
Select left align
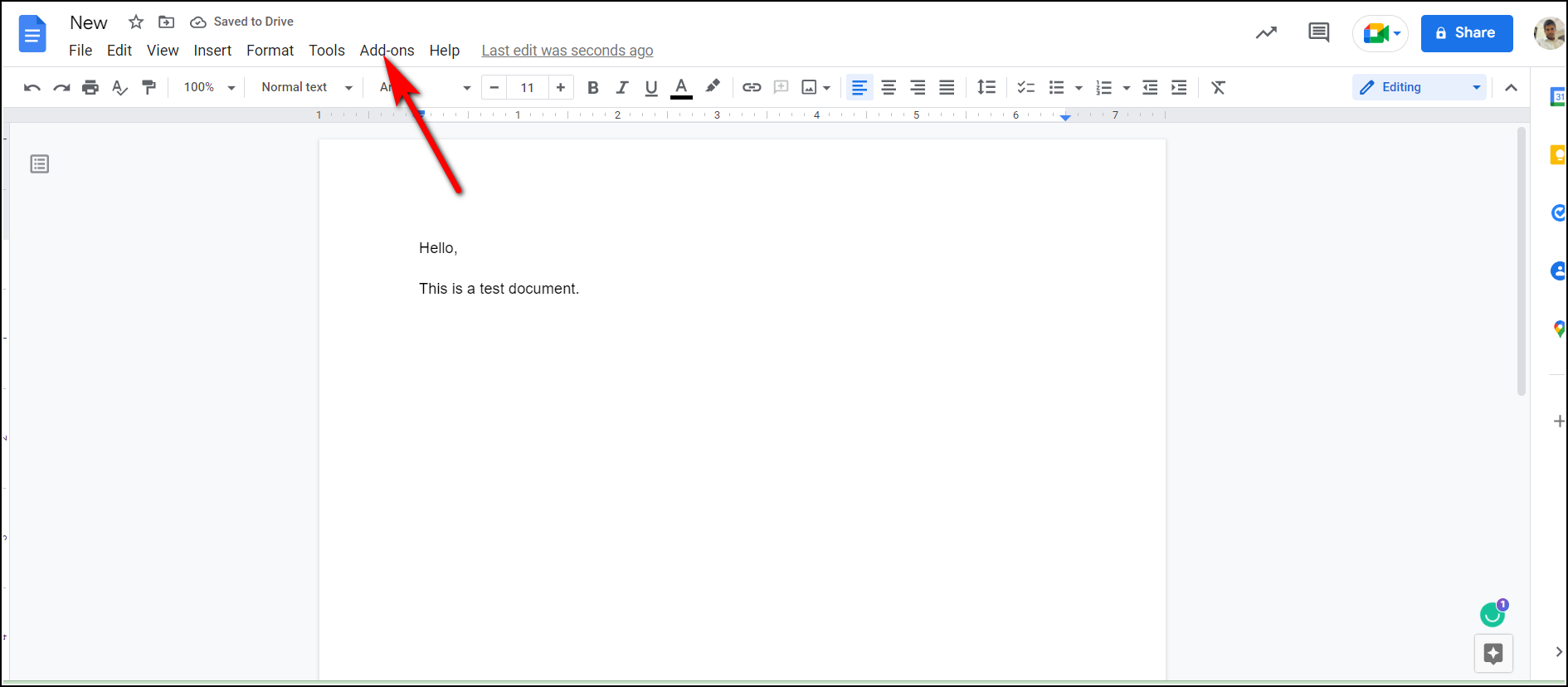click(x=859, y=87)
